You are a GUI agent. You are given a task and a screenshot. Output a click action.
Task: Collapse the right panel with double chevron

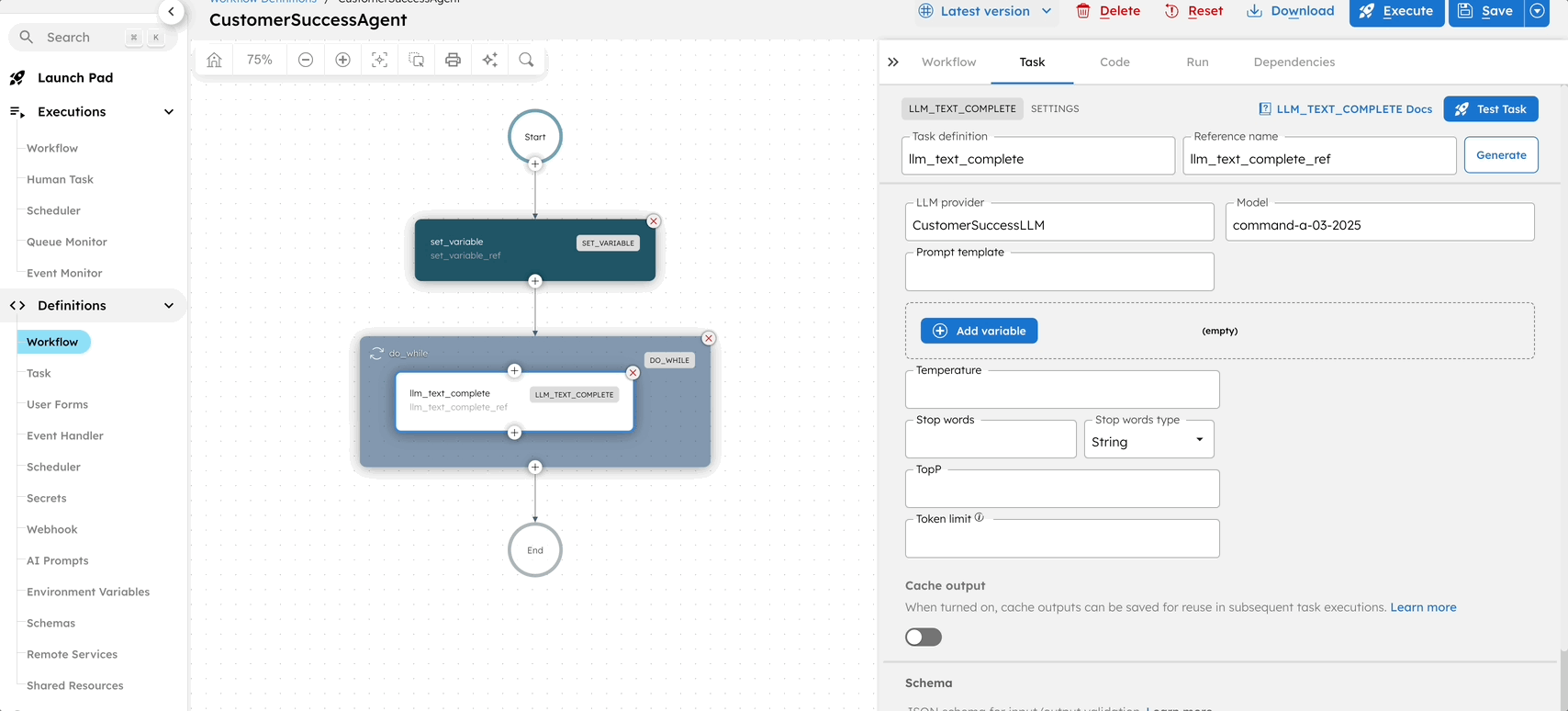pos(893,62)
